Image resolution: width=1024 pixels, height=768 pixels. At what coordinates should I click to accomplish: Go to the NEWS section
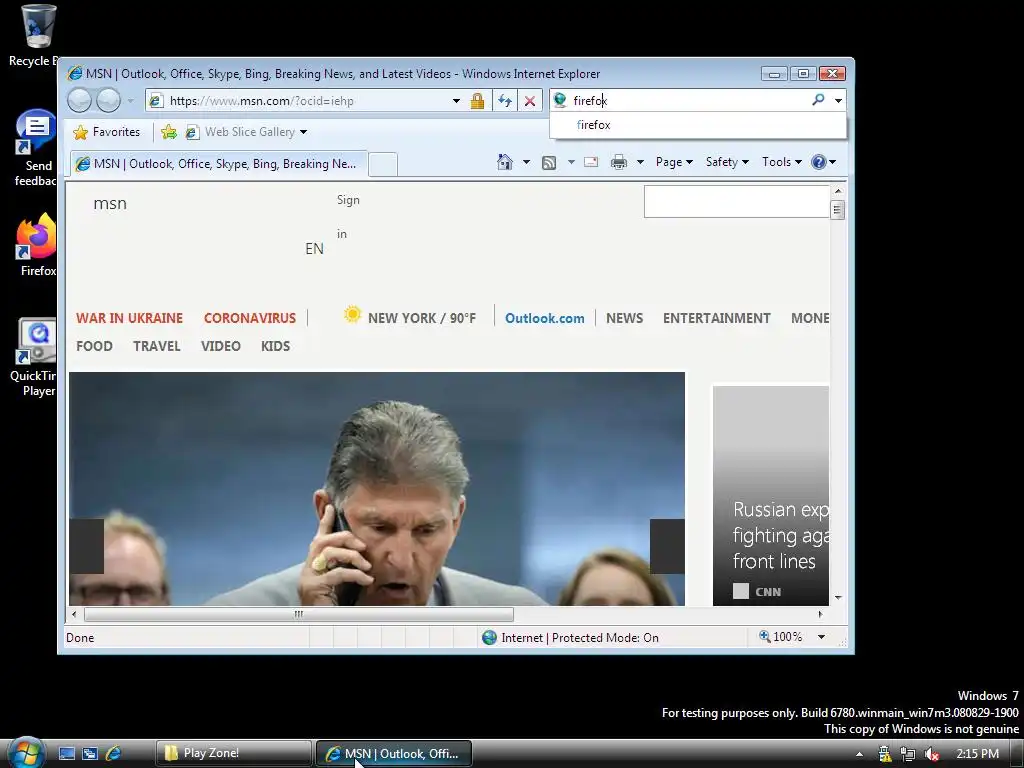point(624,318)
